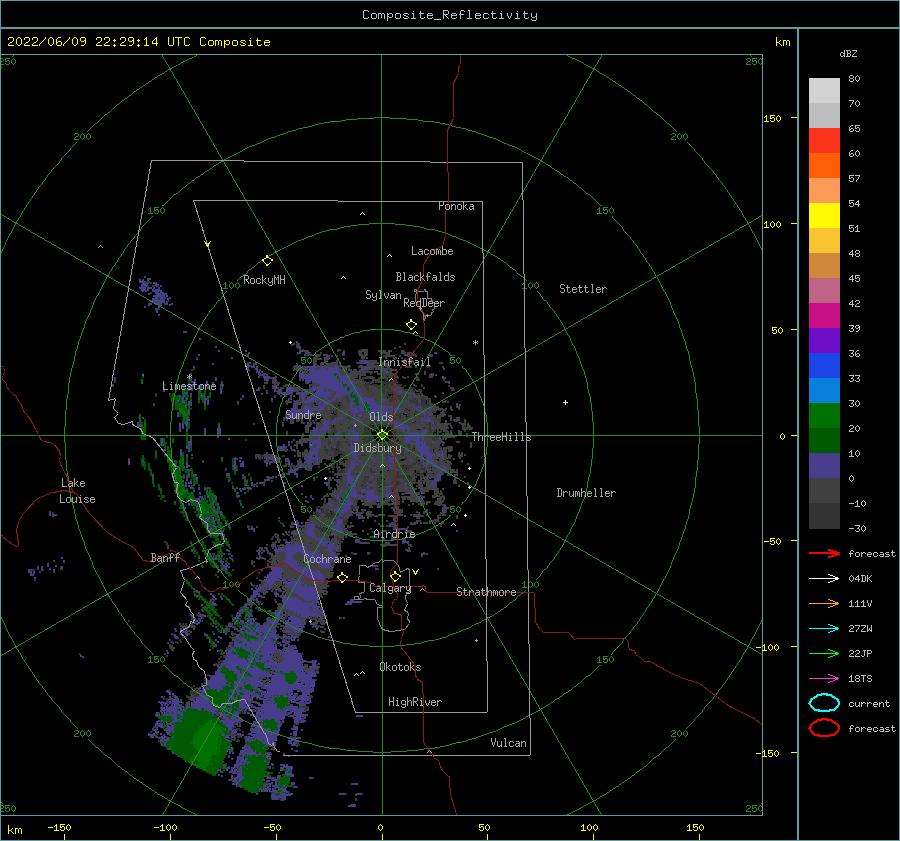Click the cyan 27ZW arrow legend icon

click(x=824, y=629)
